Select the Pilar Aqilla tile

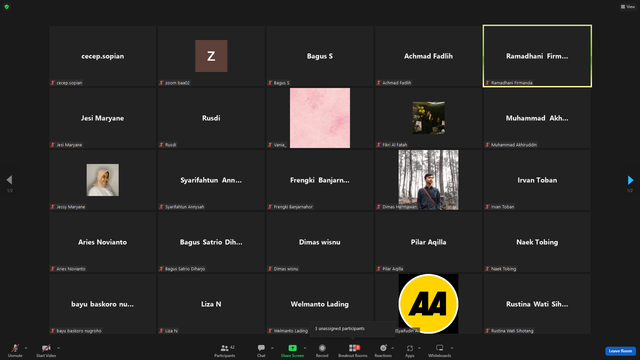[428, 242]
